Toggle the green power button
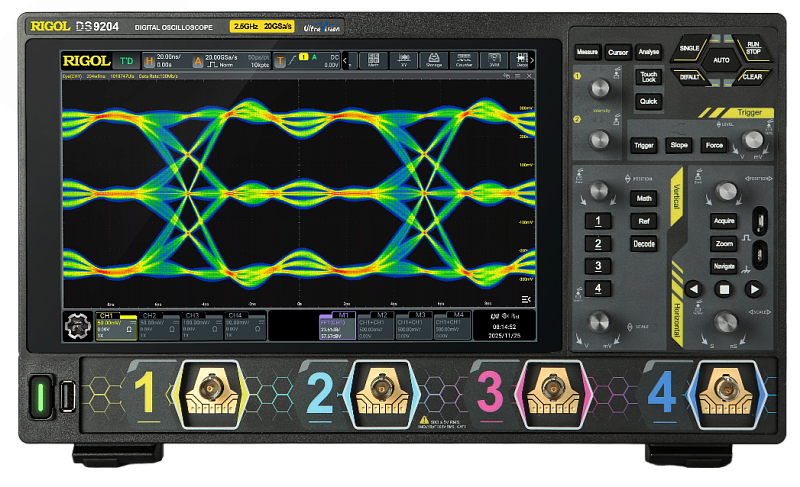This screenshot has width=800, height=487. click(41, 396)
